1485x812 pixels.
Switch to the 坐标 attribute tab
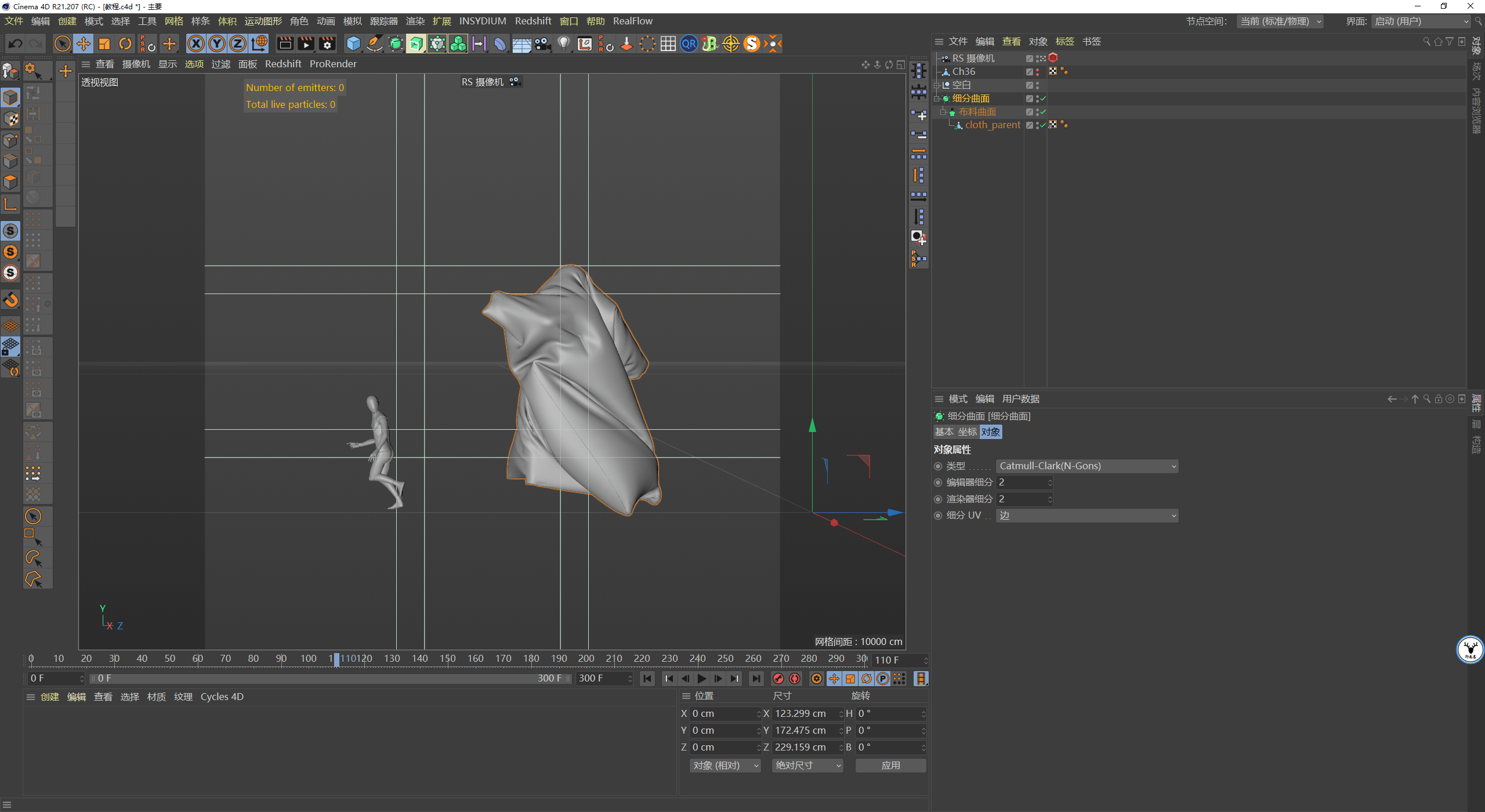(x=967, y=432)
